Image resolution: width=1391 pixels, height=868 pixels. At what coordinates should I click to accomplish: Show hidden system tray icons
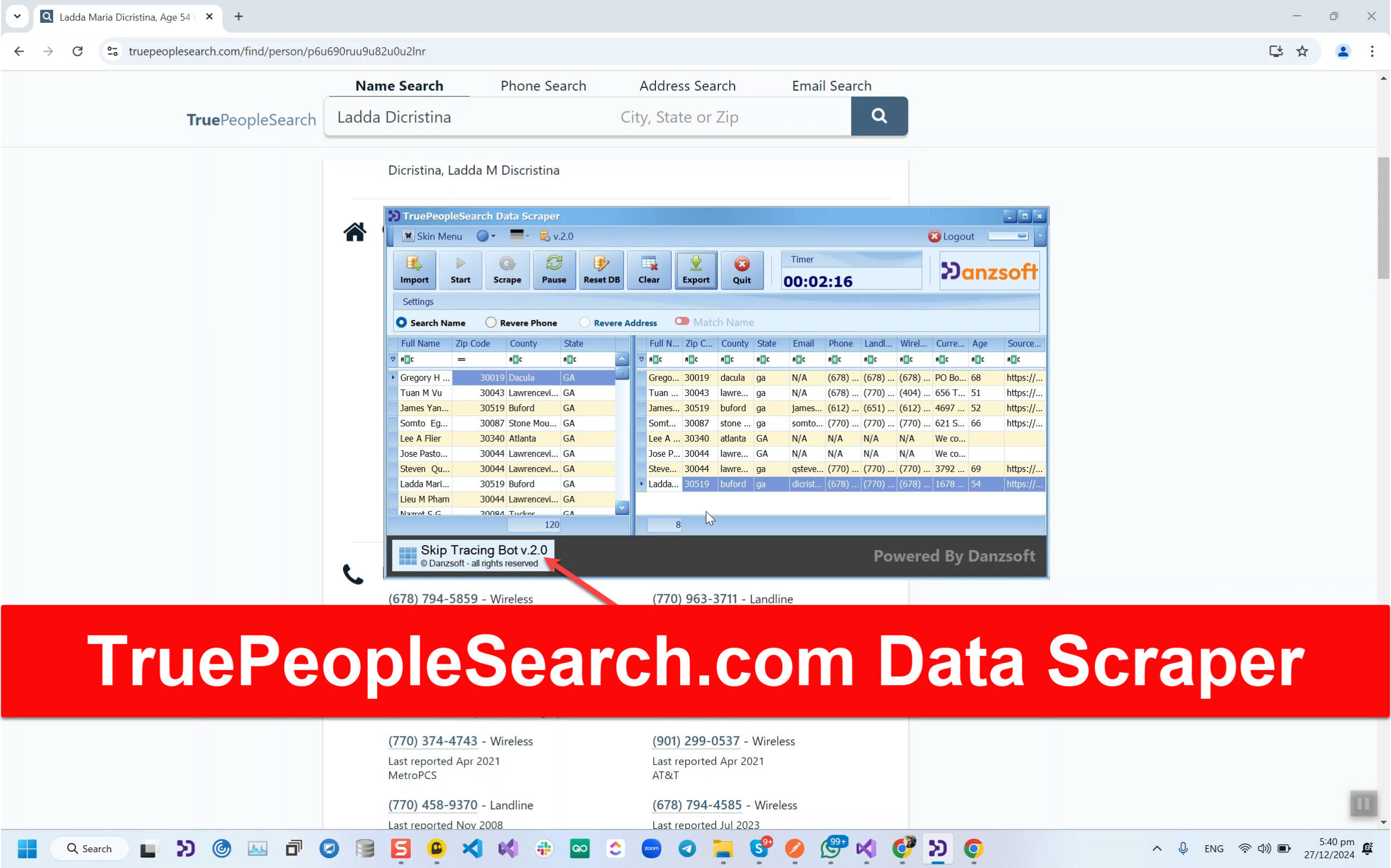tap(1156, 848)
